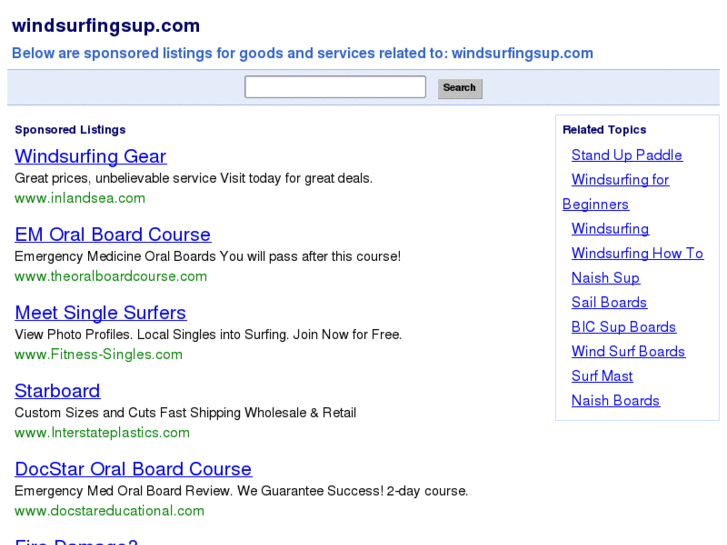Visit the www.Fitness-Singles.com link
This screenshot has width=727, height=545.
tap(99, 354)
